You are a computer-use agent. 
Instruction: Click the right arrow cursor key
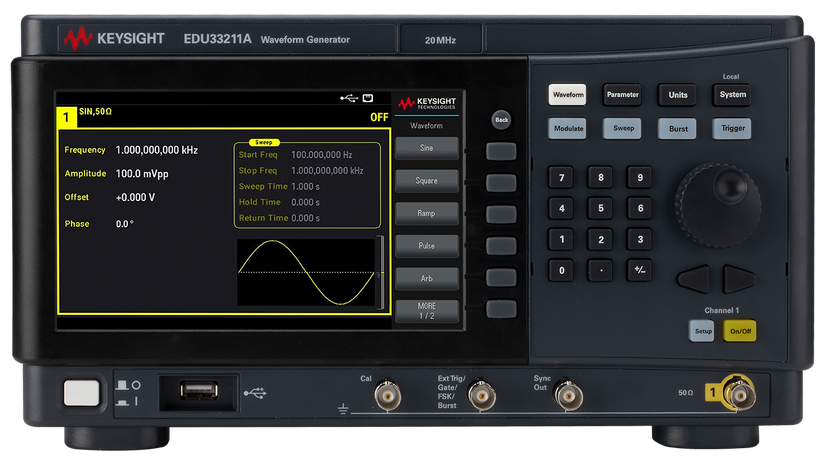point(739,279)
